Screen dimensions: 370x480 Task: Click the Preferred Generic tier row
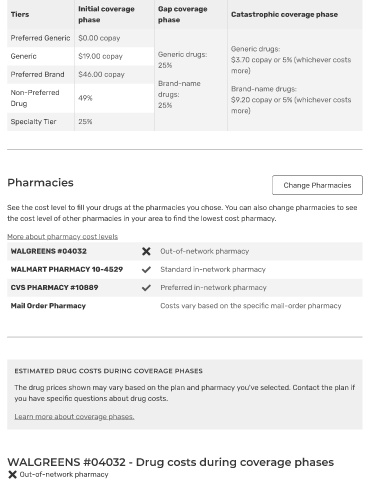pos(81,38)
